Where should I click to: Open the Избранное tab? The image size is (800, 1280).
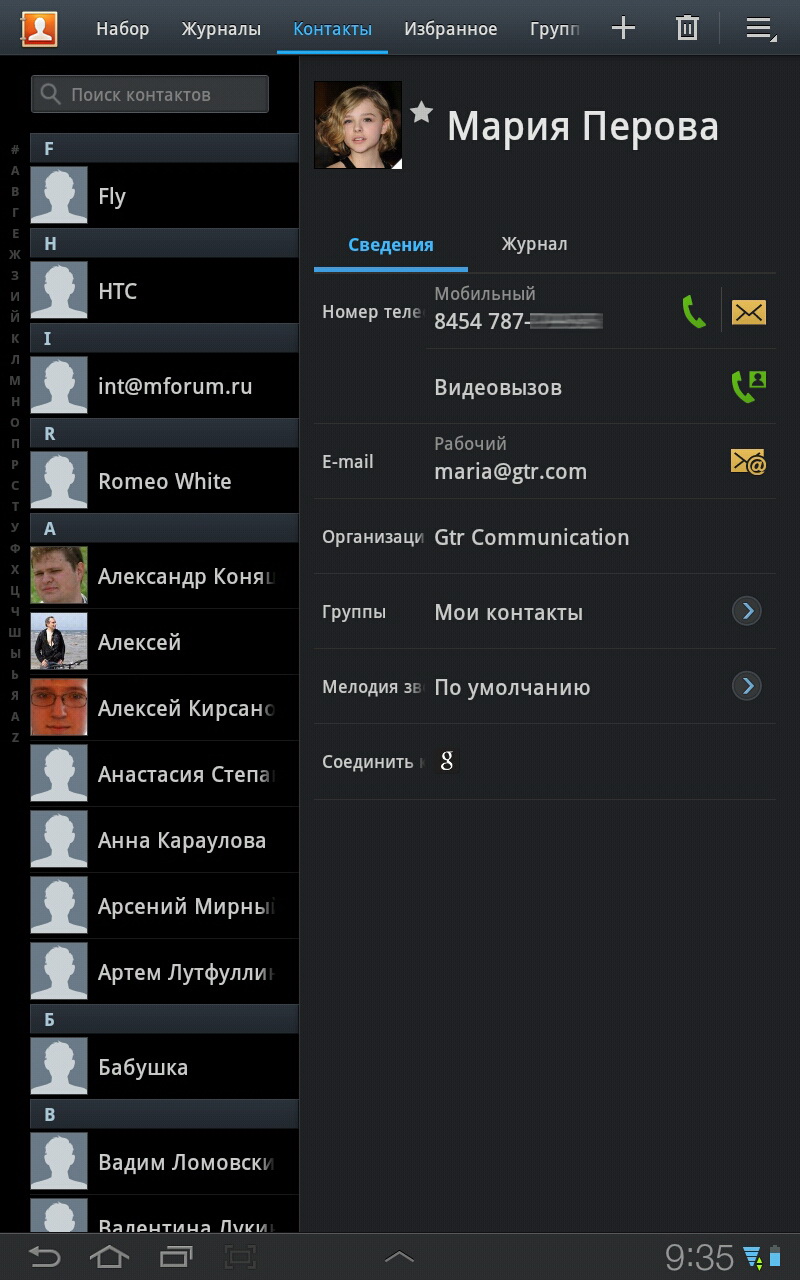(450, 29)
